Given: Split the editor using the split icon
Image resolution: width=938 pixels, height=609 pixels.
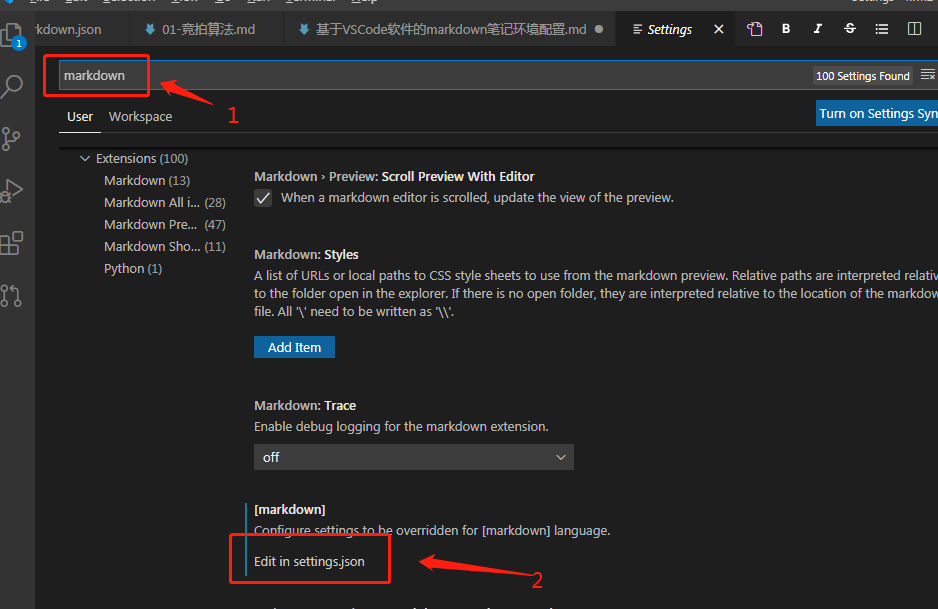Looking at the screenshot, I should click(x=913, y=28).
